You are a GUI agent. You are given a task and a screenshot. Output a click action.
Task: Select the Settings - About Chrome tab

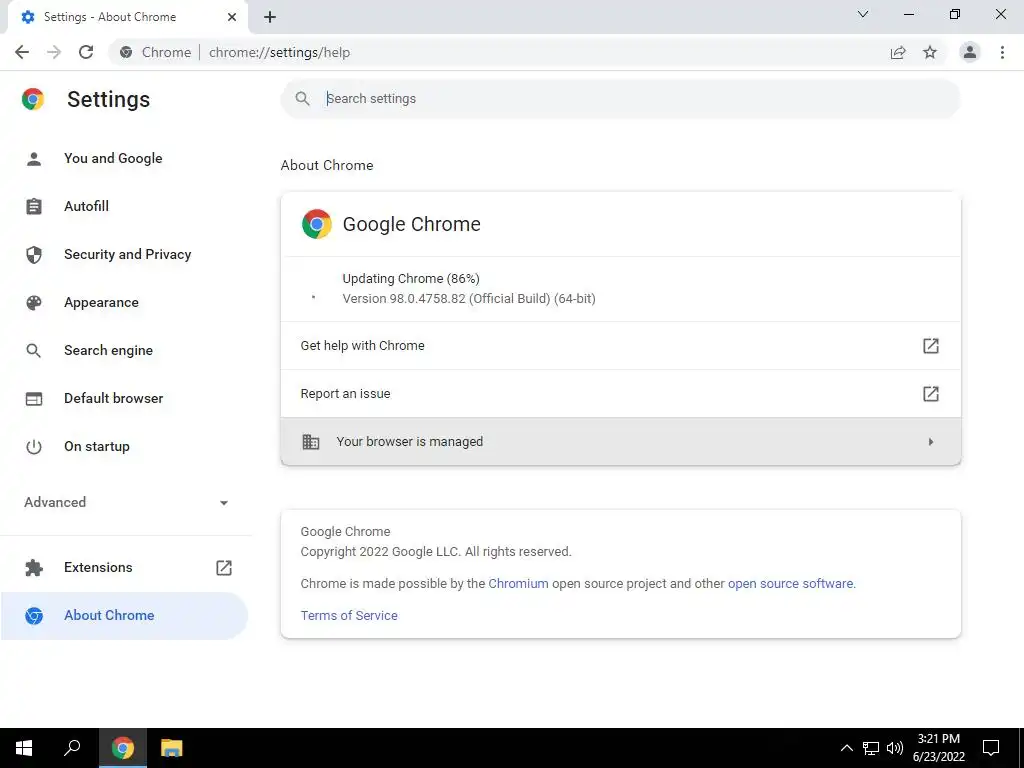pos(127,17)
